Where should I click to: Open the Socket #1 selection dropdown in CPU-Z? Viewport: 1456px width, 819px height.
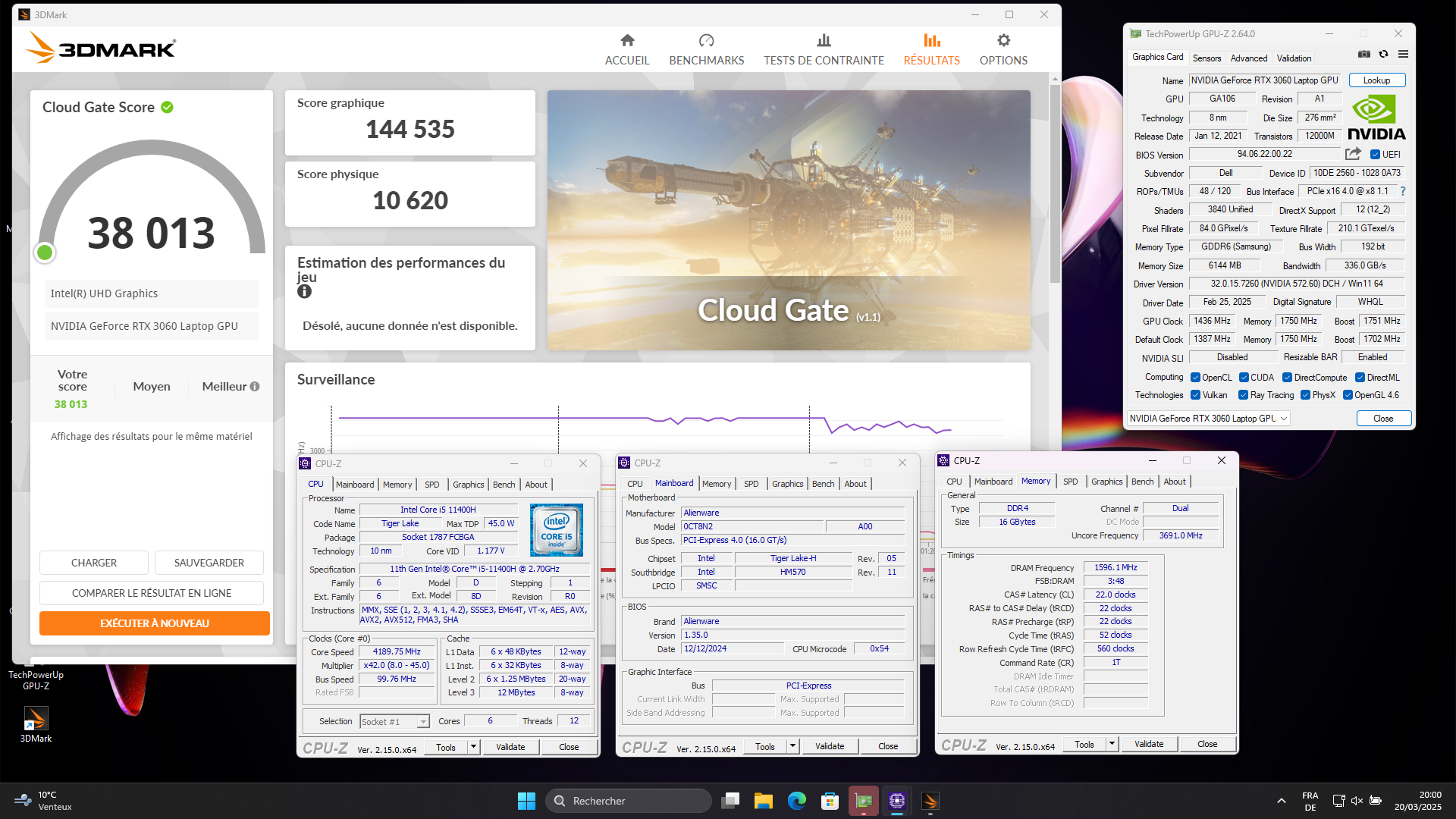394,722
